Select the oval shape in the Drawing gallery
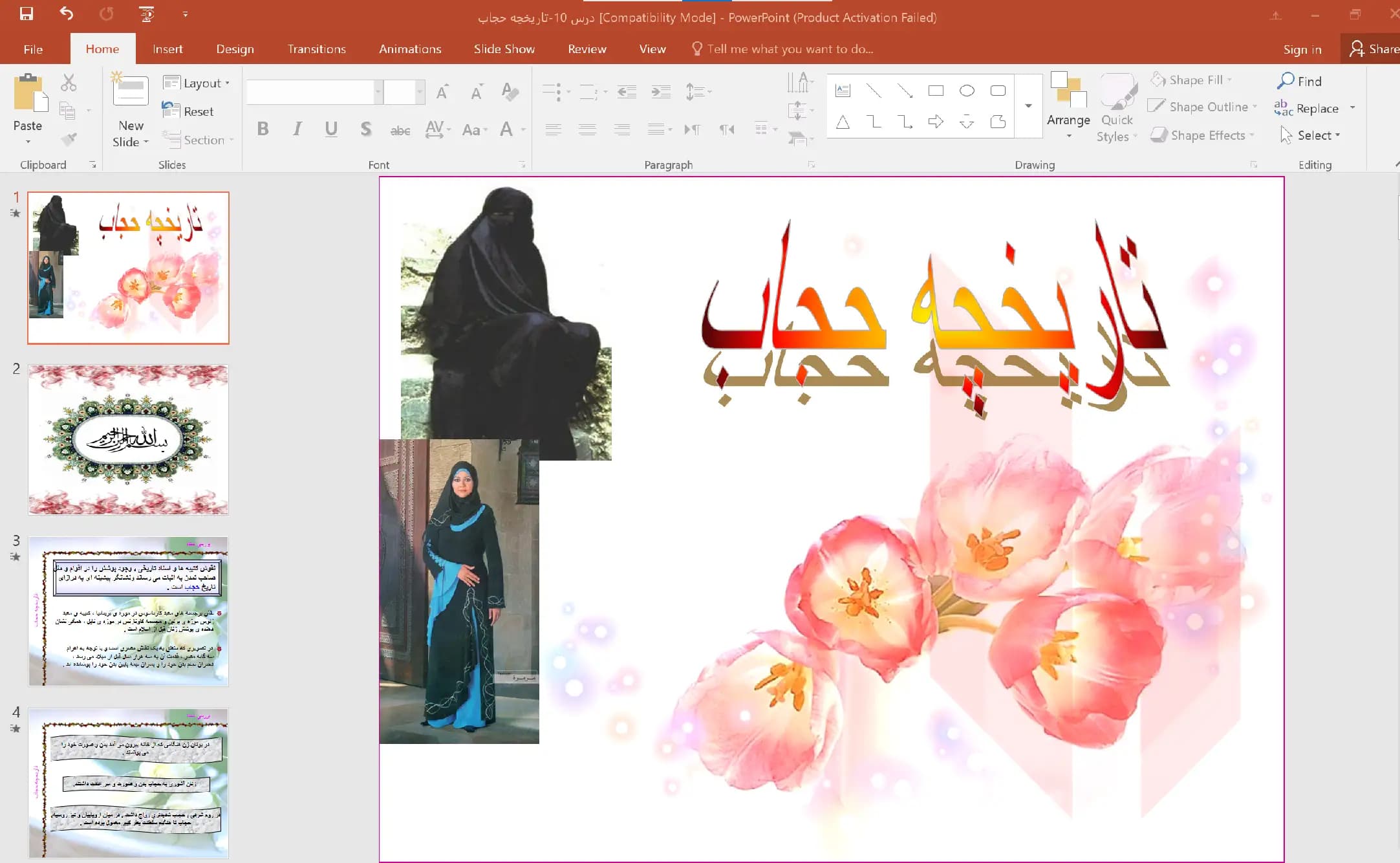Image resolution: width=1400 pixels, height=863 pixels. [967, 91]
